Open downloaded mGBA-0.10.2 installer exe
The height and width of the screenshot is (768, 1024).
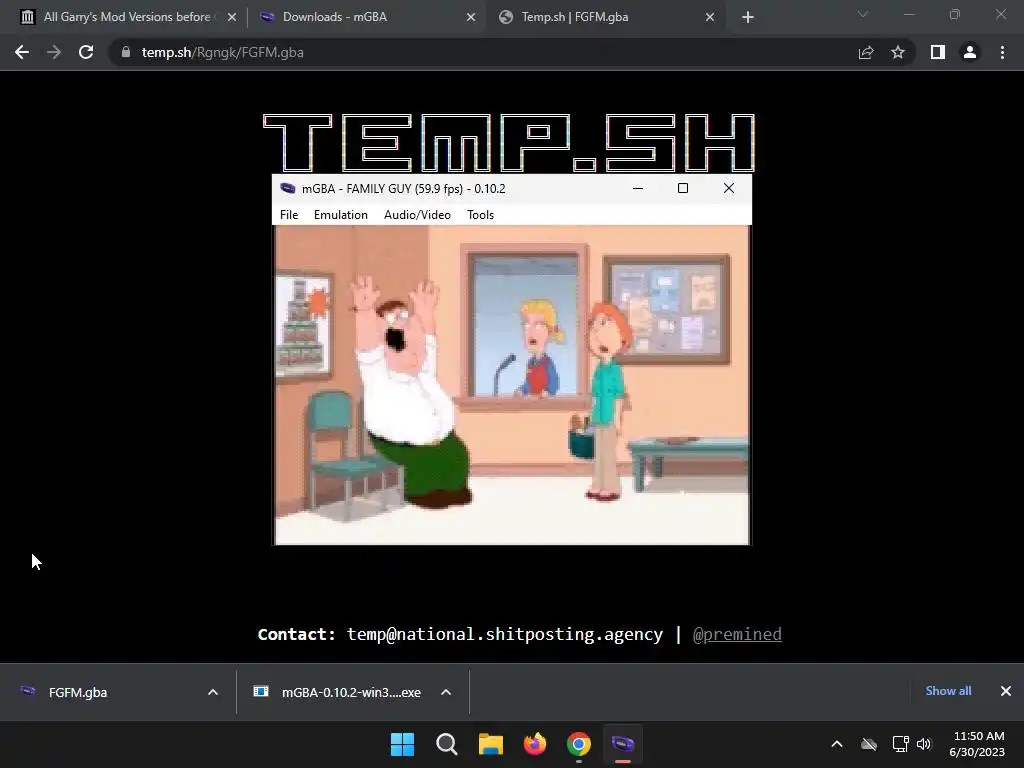[351, 692]
